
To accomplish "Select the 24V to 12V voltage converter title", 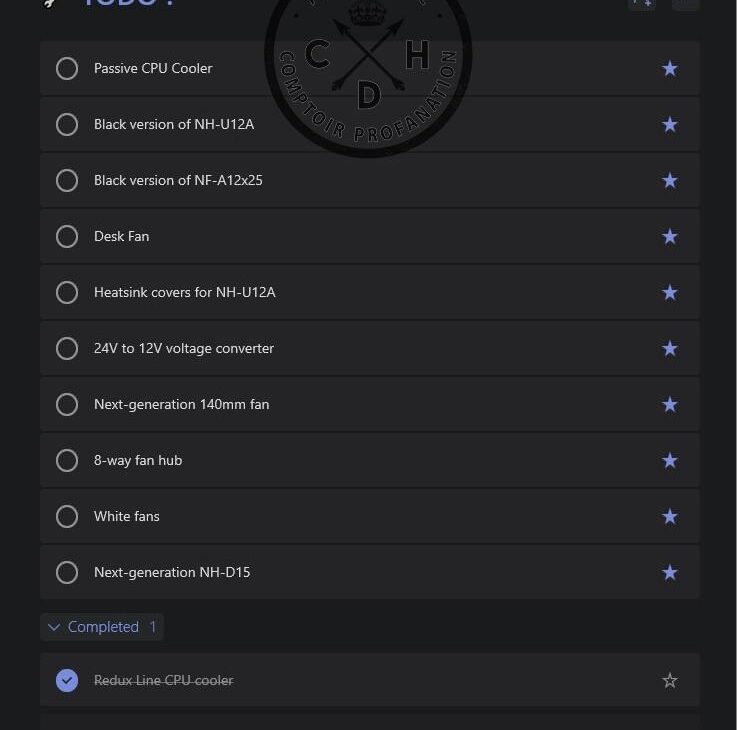I will point(184,349).
